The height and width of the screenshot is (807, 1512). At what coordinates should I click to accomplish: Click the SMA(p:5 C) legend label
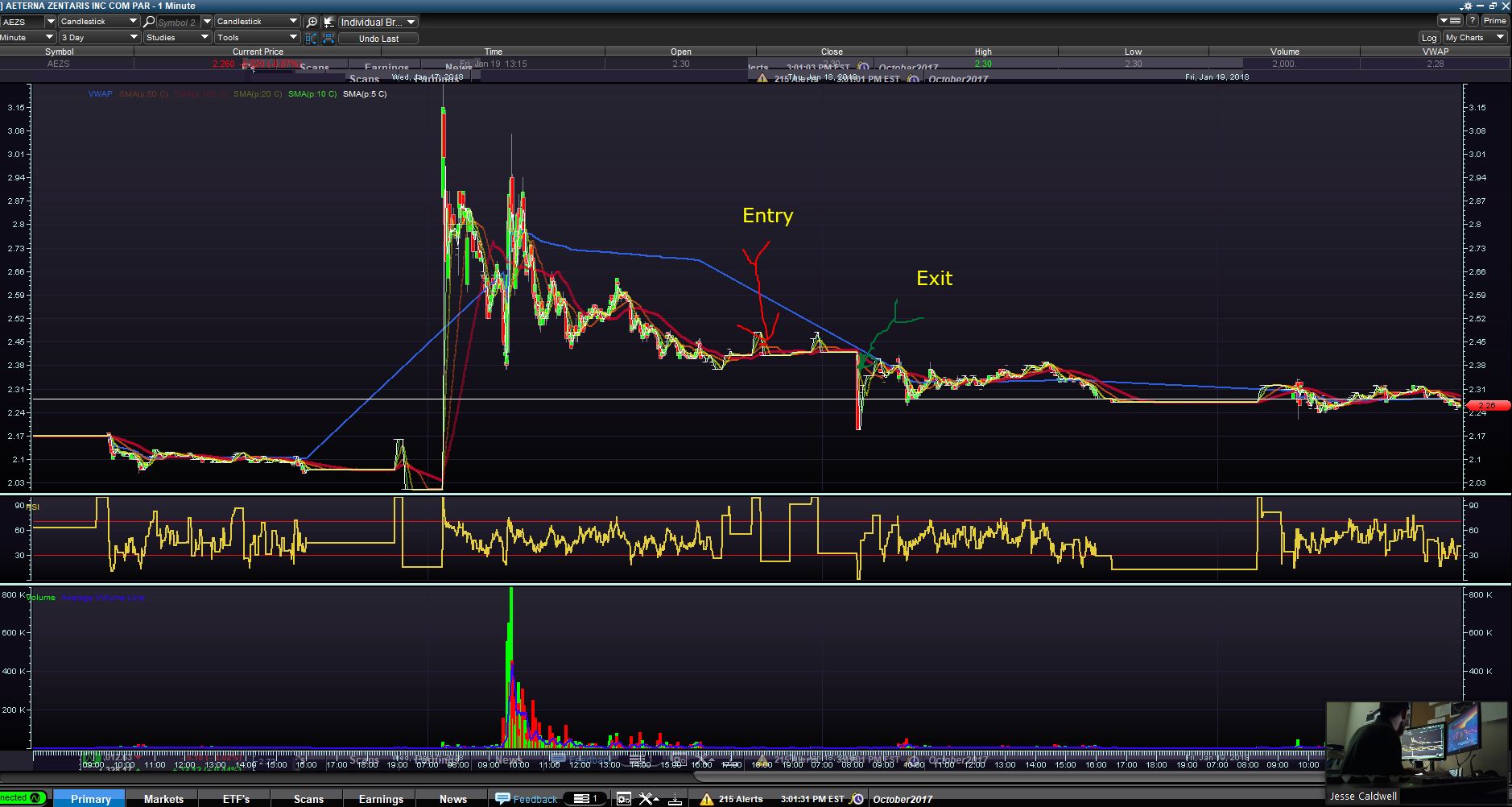point(365,94)
